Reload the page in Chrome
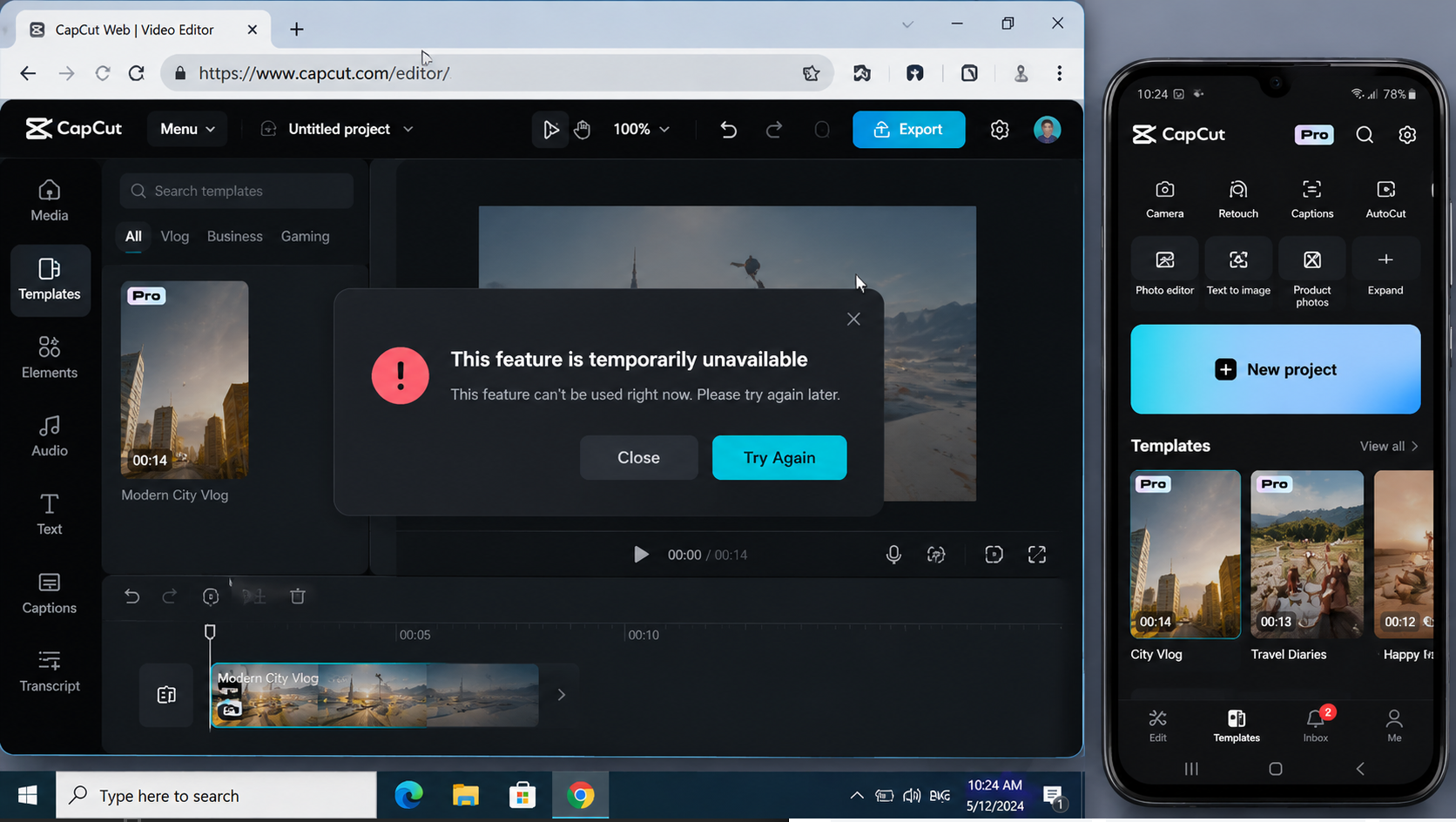 [x=137, y=73]
